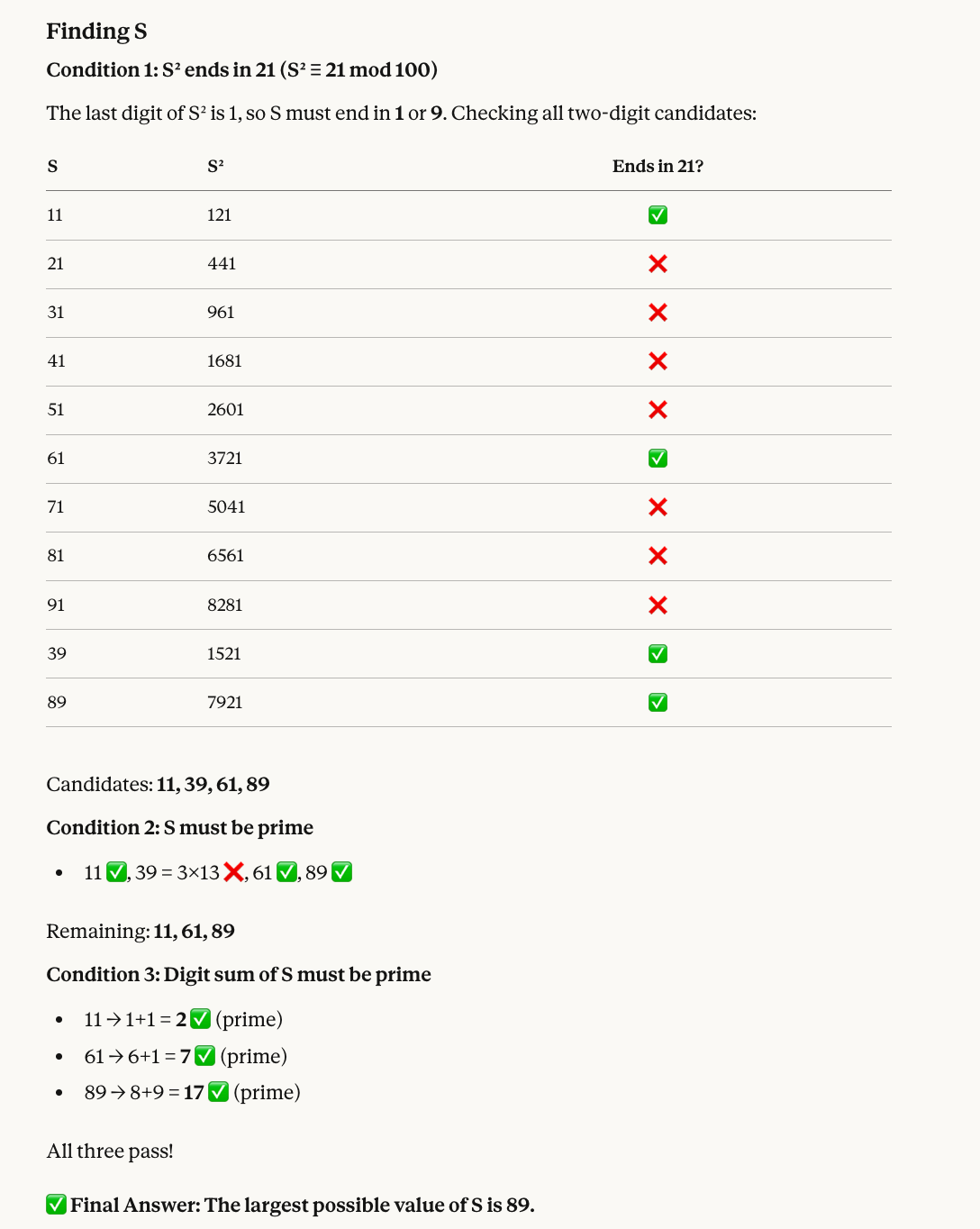Click the red cross in the 441 row
Image resolution: width=980 pixels, height=1229 pixels.
[x=658, y=264]
